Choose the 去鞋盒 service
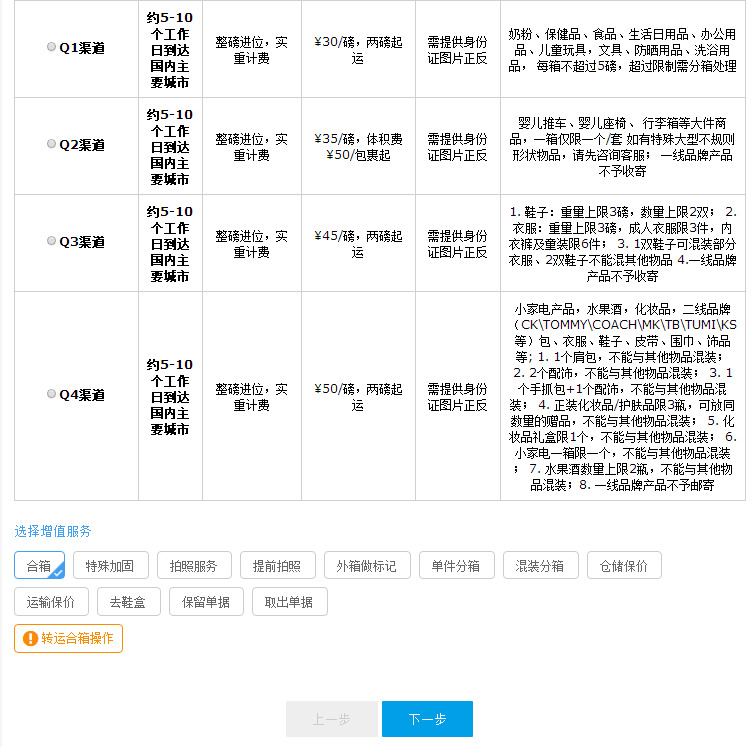This screenshot has height=747, width=755. pos(129,602)
